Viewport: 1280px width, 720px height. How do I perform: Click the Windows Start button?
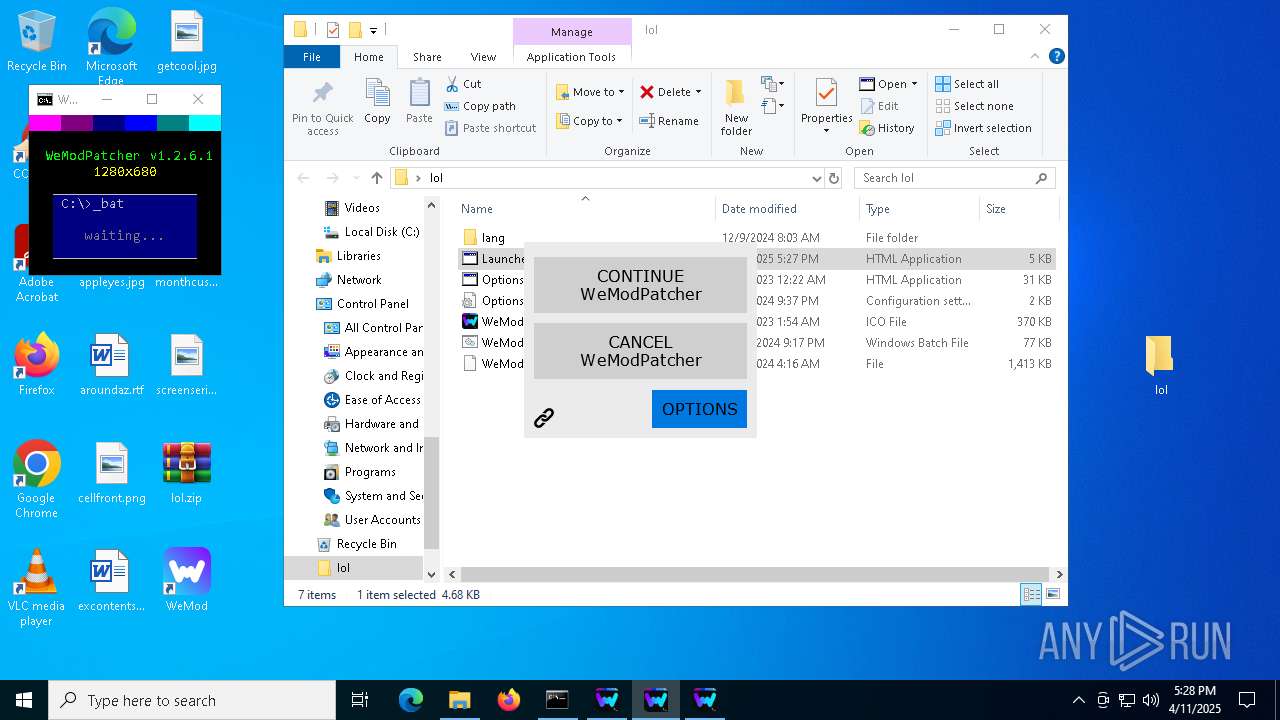24,700
